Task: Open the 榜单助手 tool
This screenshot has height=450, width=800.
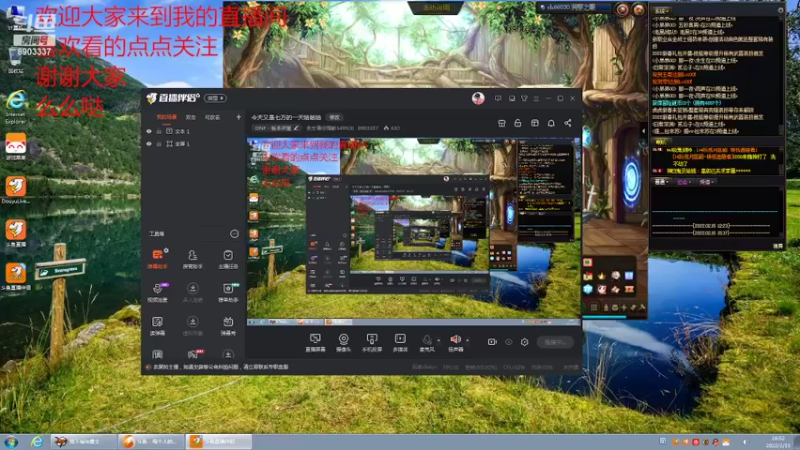Action: 228,292
